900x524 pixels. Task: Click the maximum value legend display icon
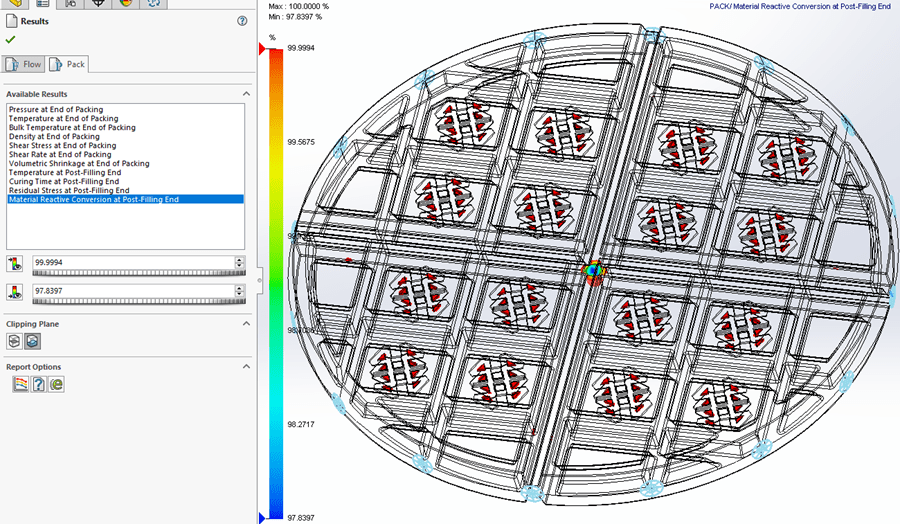[x=14, y=263]
